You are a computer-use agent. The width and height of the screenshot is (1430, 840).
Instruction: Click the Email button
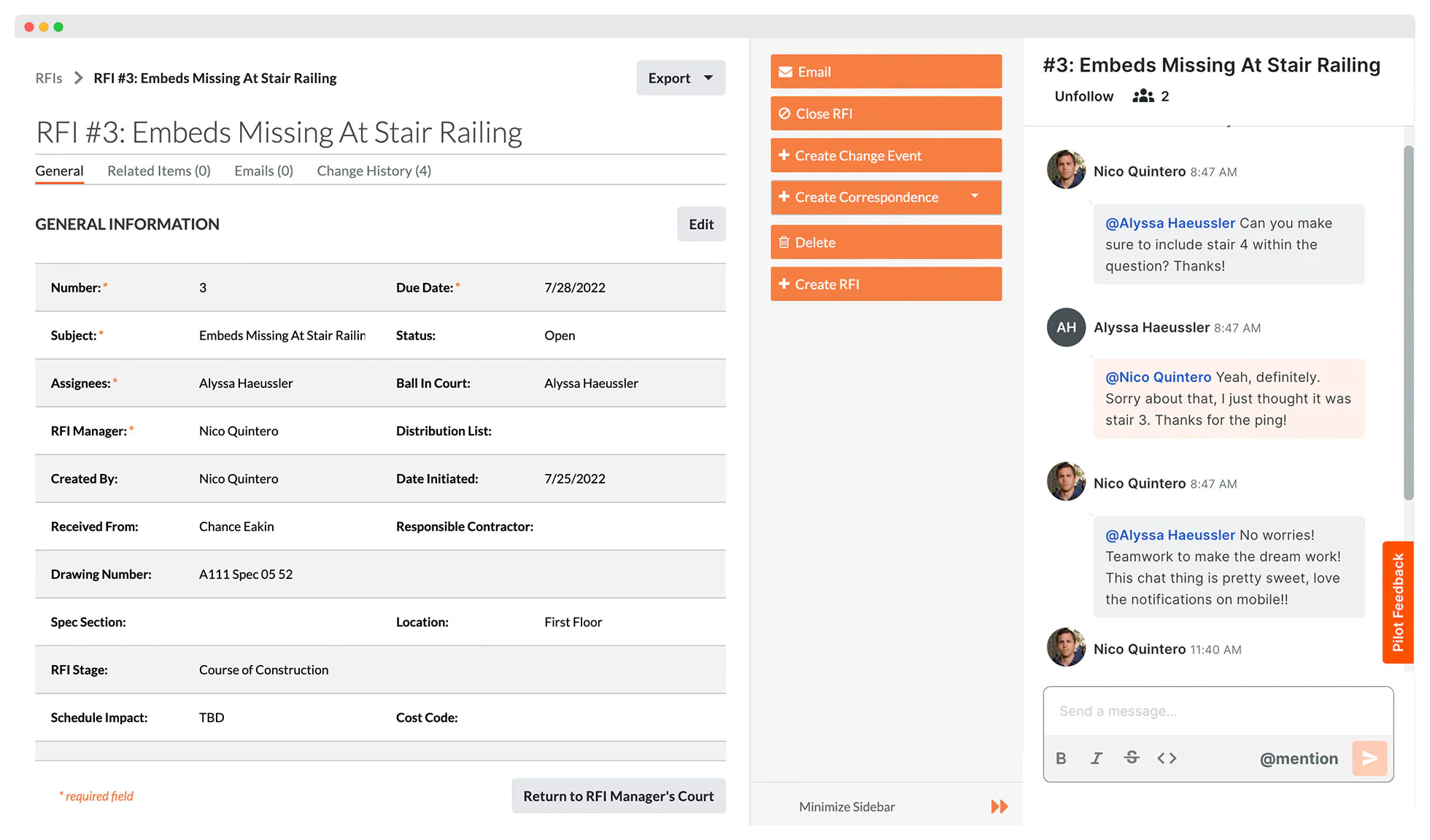(886, 71)
